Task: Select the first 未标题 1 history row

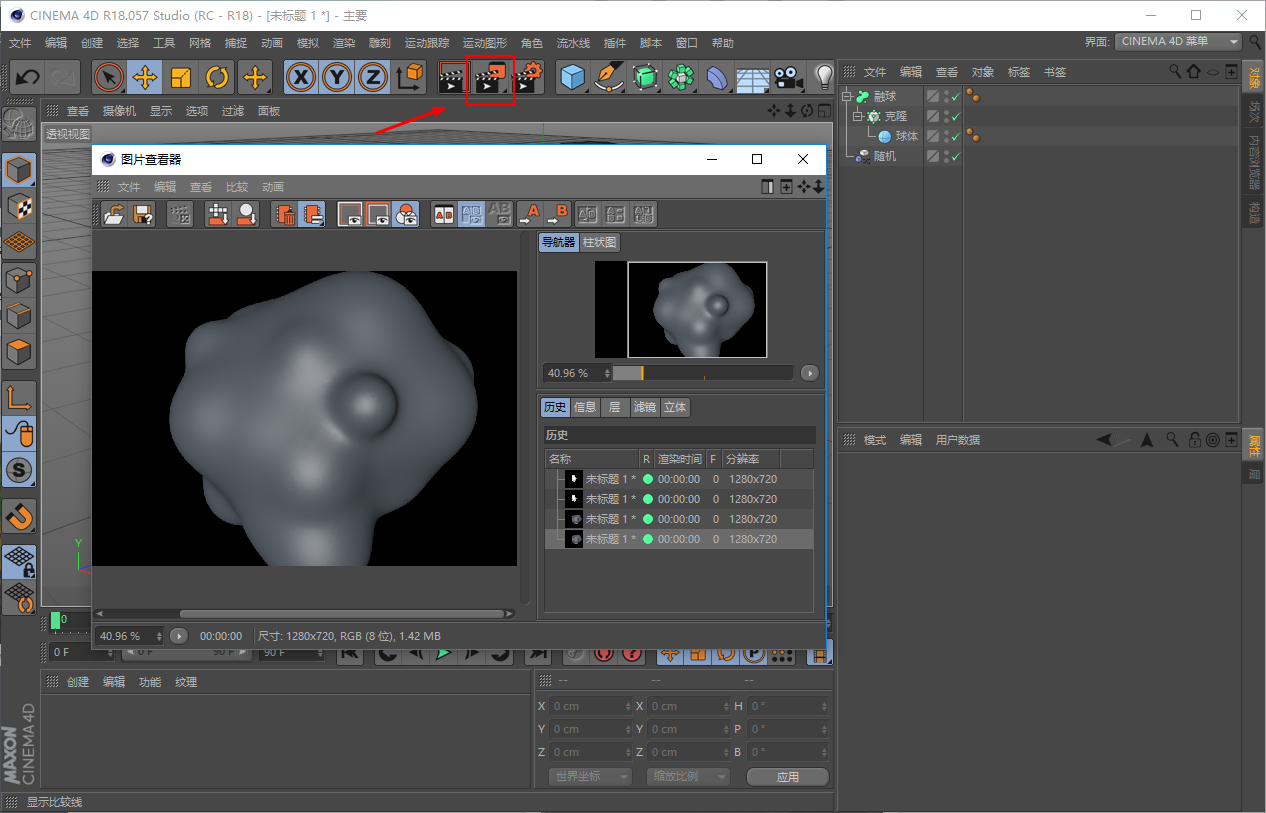Action: (x=679, y=479)
